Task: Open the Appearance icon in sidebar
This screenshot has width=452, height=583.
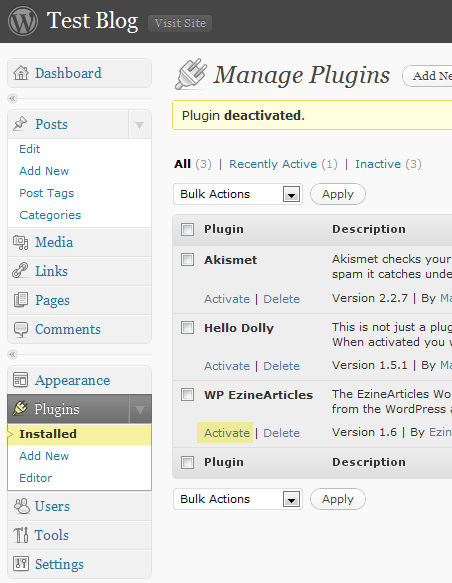Action: [x=20, y=380]
